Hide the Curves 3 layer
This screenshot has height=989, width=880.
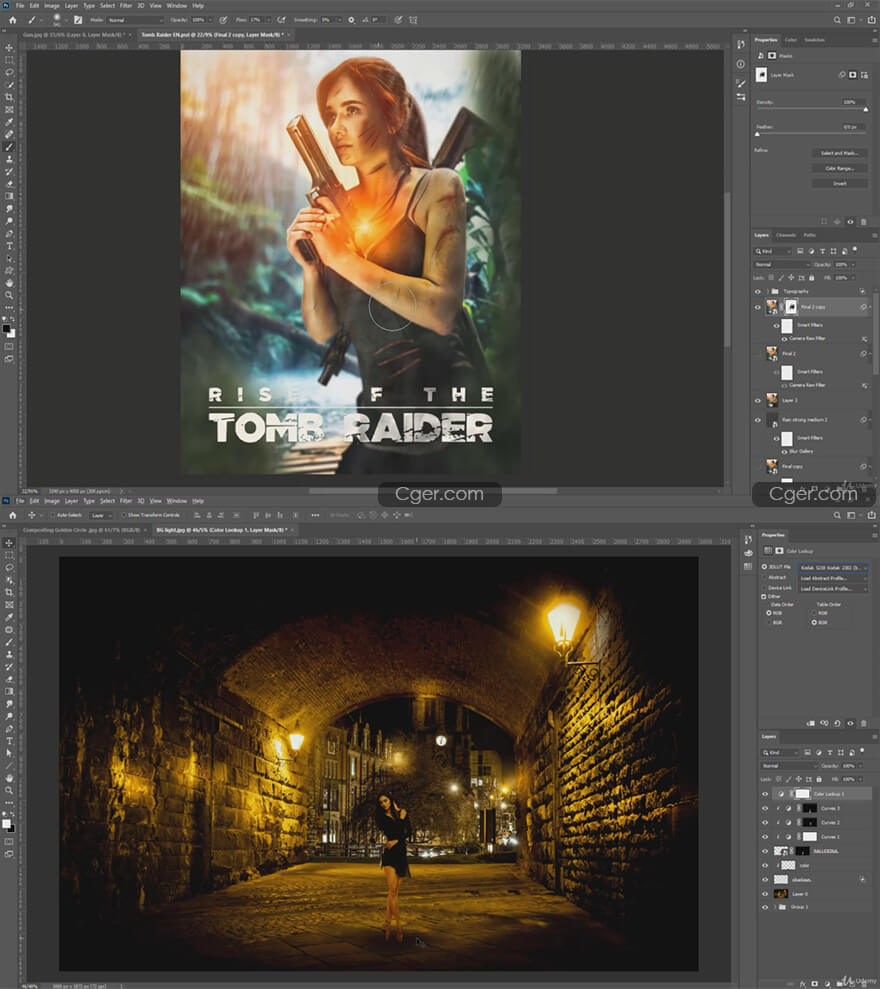click(x=765, y=809)
